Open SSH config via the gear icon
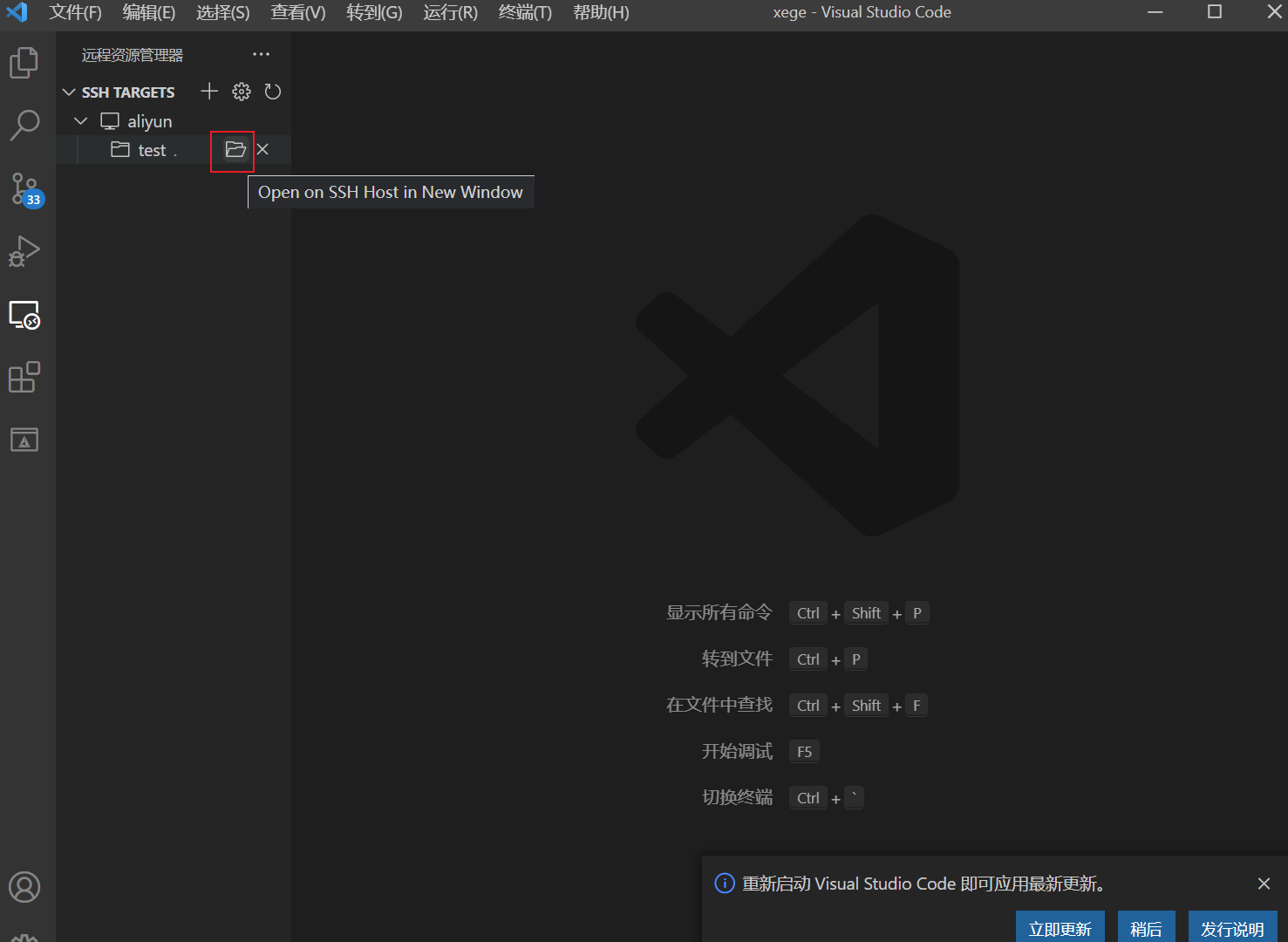 coord(242,92)
